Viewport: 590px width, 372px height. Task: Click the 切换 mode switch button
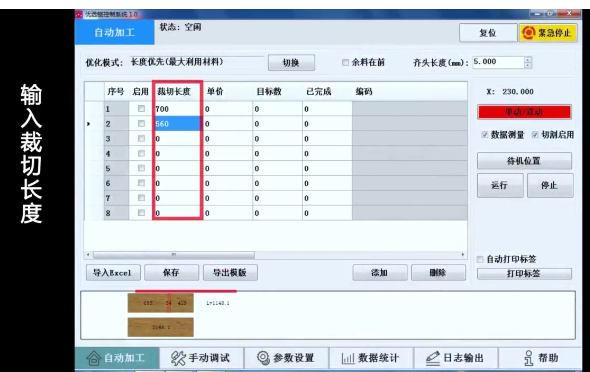coord(291,63)
